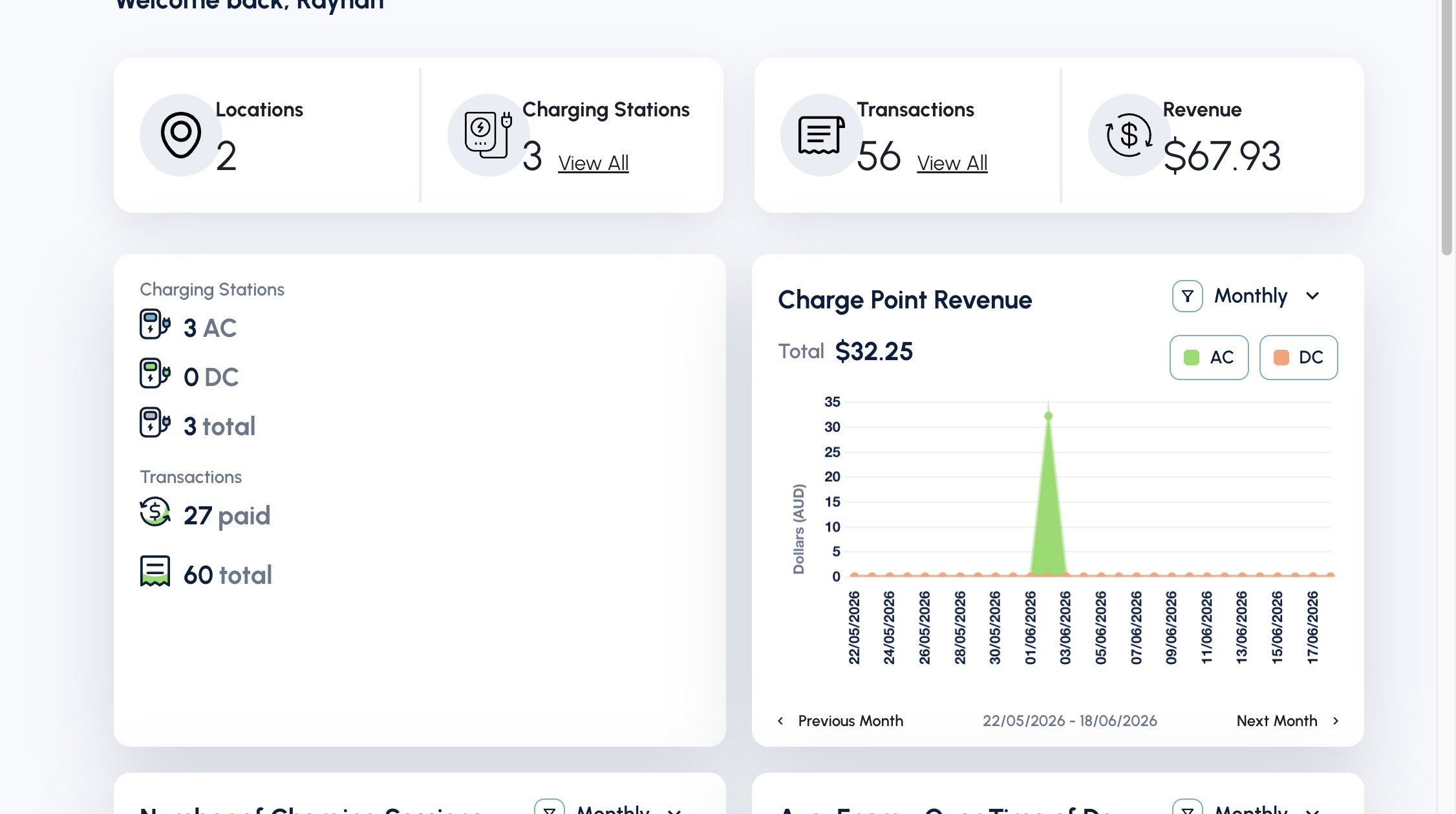Click the Transactions count 56

[879, 156]
